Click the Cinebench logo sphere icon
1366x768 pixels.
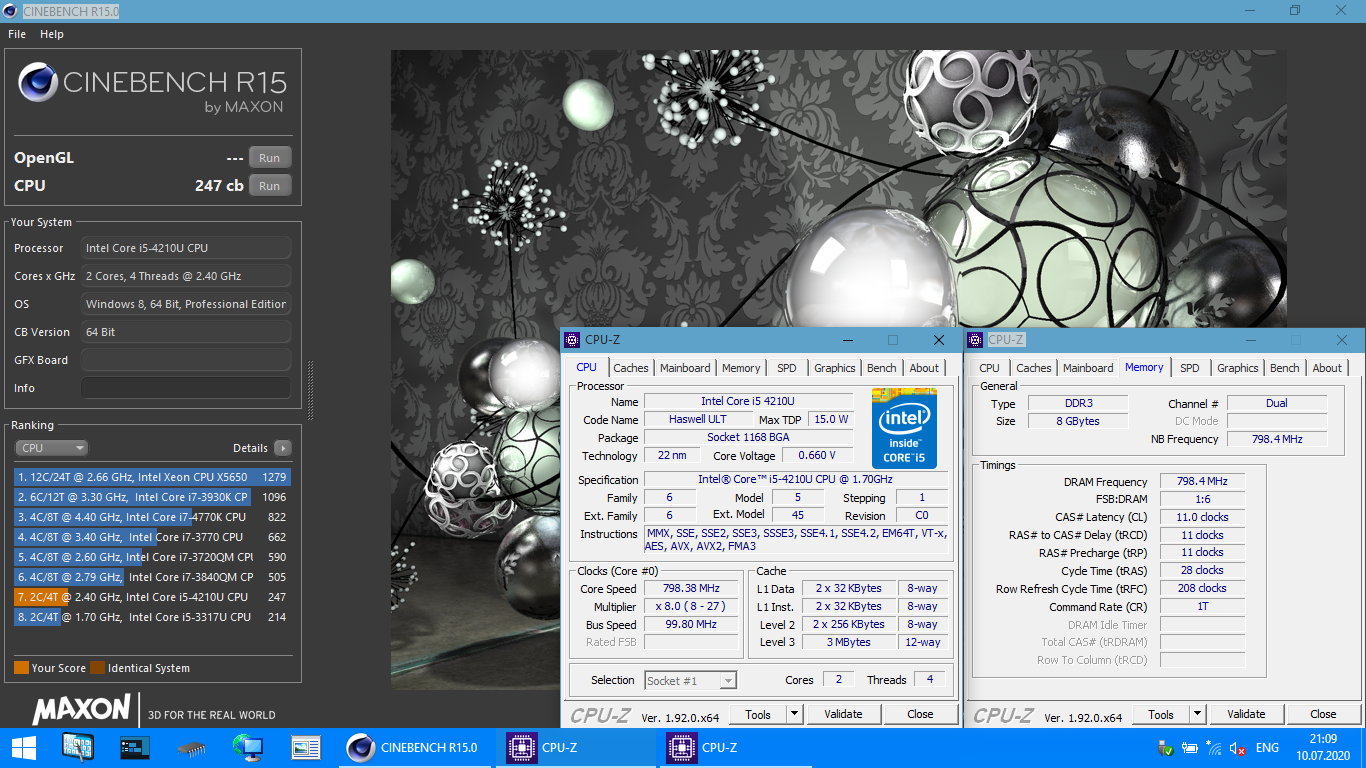click(x=37, y=82)
